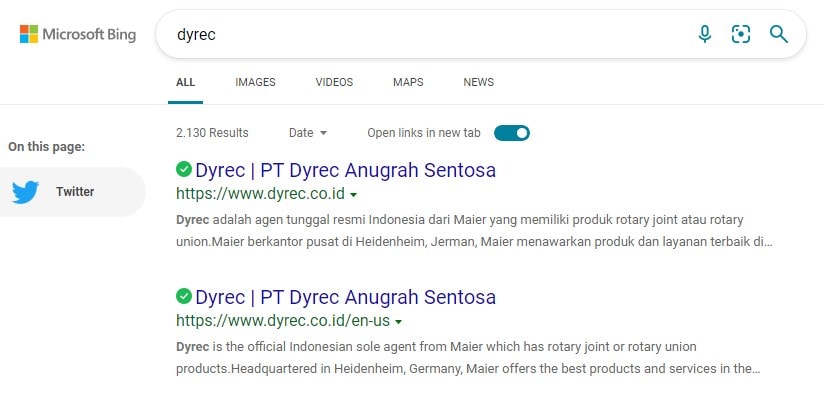Viewport: 824px width, 413px height.
Task: Jump to Twitter section in sidebar
Action: (74, 192)
